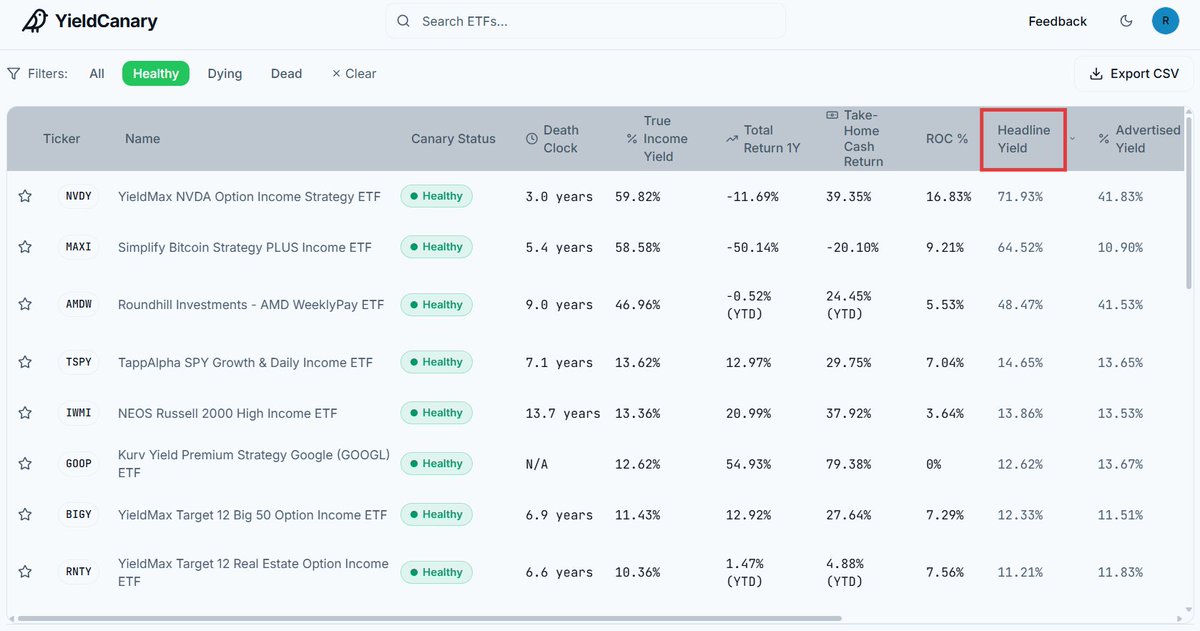Image resolution: width=1200 pixels, height=631 pixels.
Task: Open the Feedback link
Action: 1057,21
